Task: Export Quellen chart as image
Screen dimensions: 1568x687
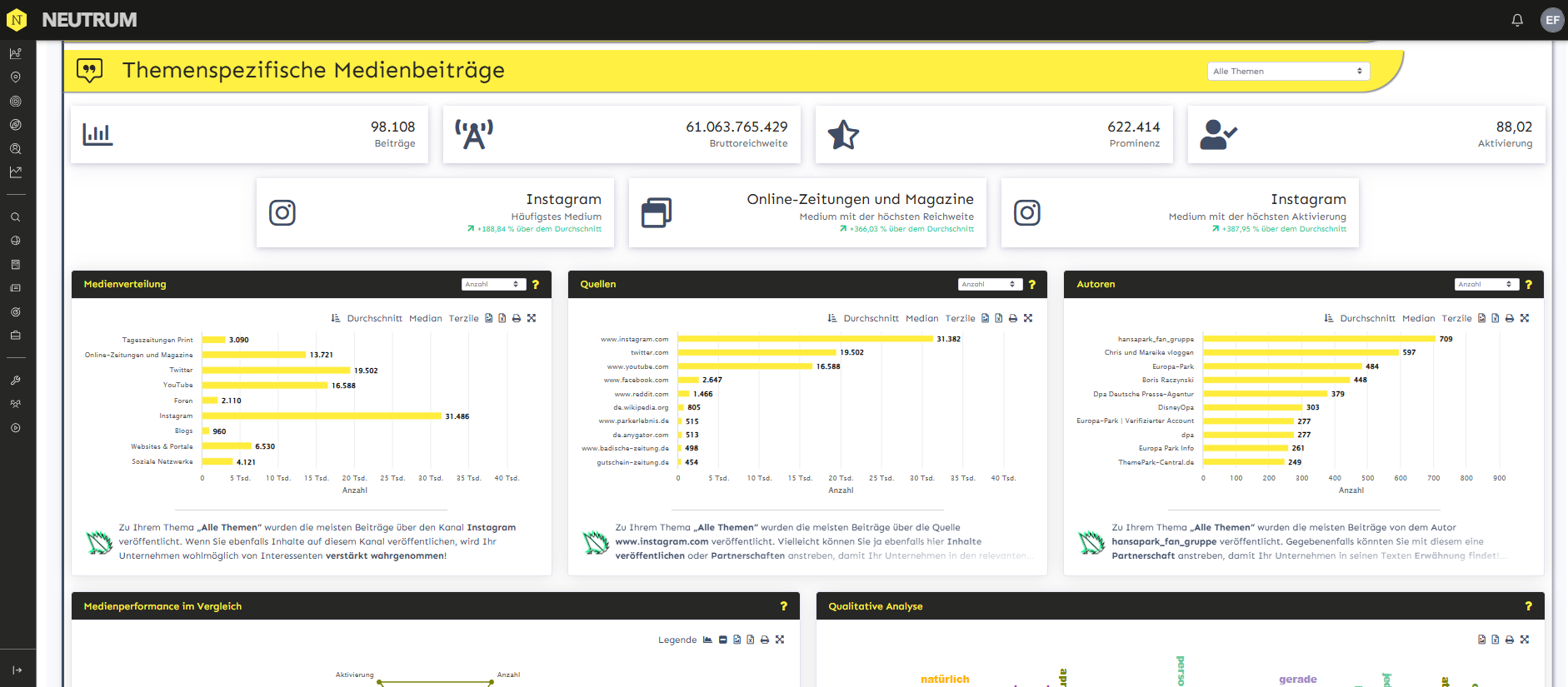Action: pyautogui.click(x=985, y=318)
